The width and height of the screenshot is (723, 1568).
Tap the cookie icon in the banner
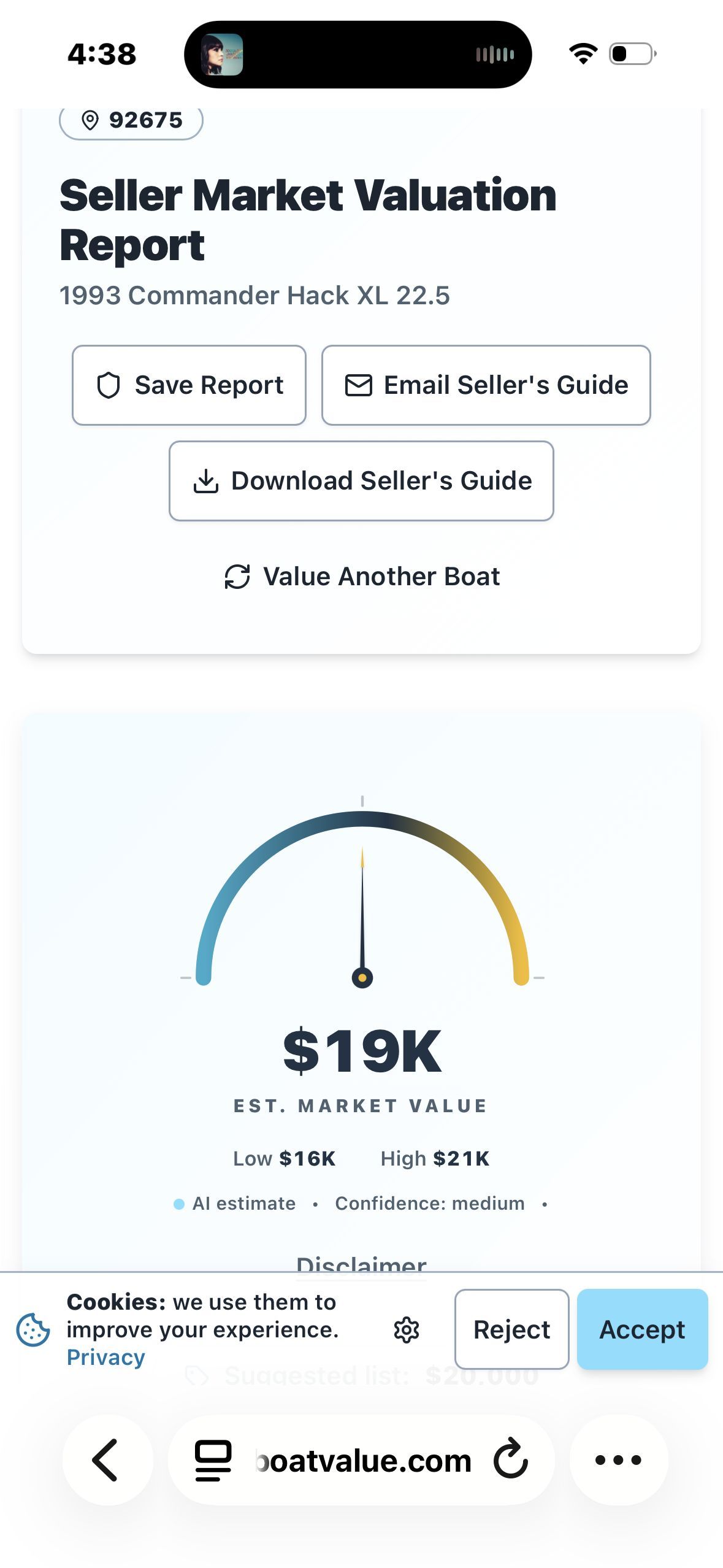tap(33, 1330)
